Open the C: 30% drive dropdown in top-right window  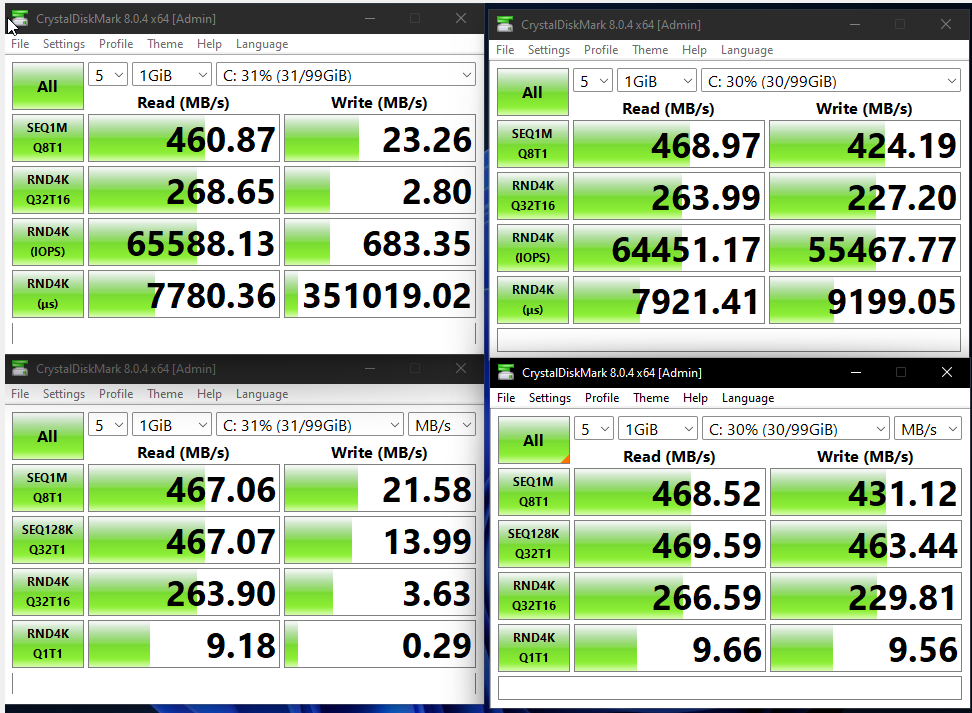[831, 81]
